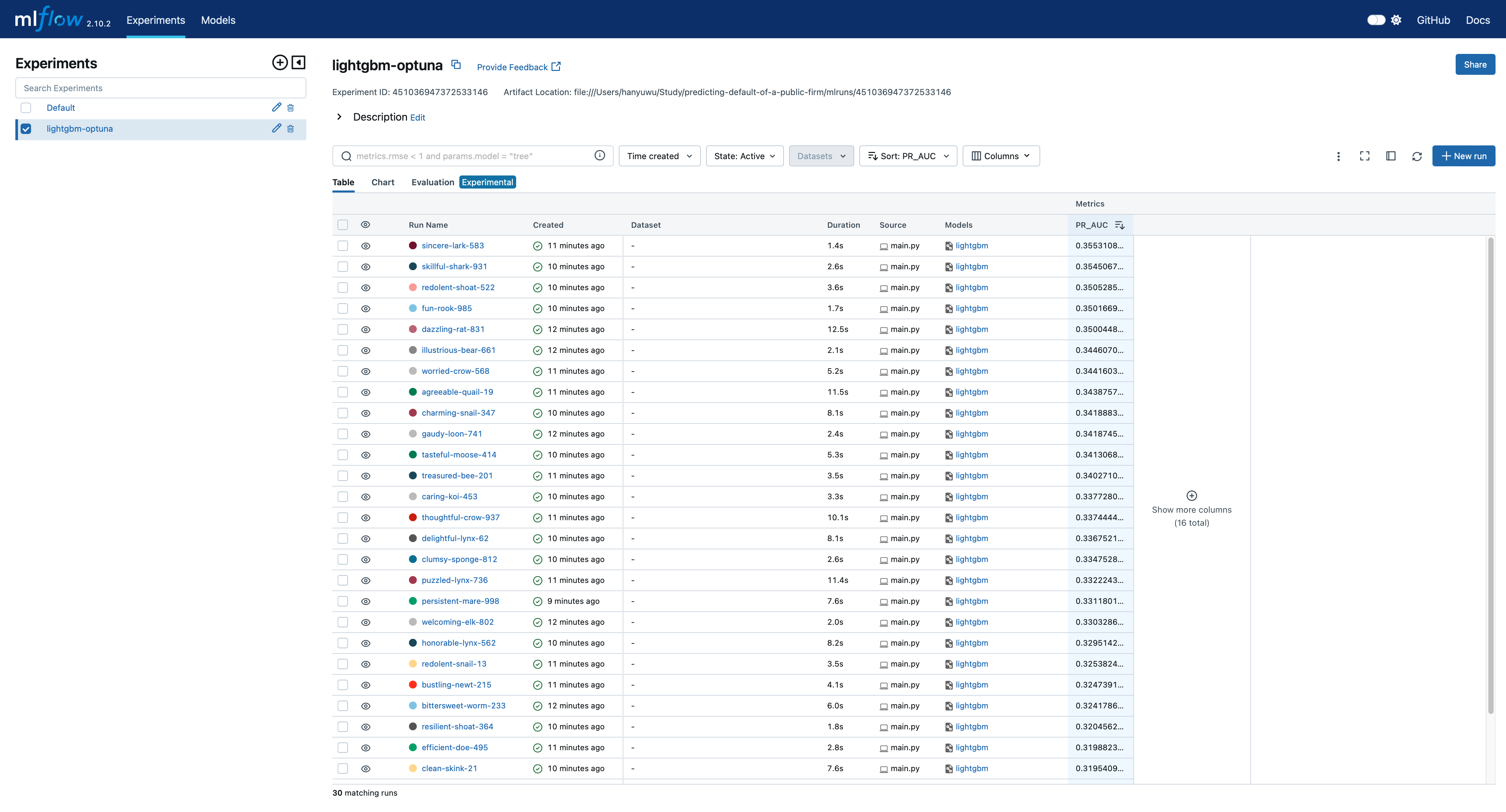The height and width of the screenshot is (812, 1506).
Task: Delete the lightgbm-optuna experiment
Action: point(291,129)
